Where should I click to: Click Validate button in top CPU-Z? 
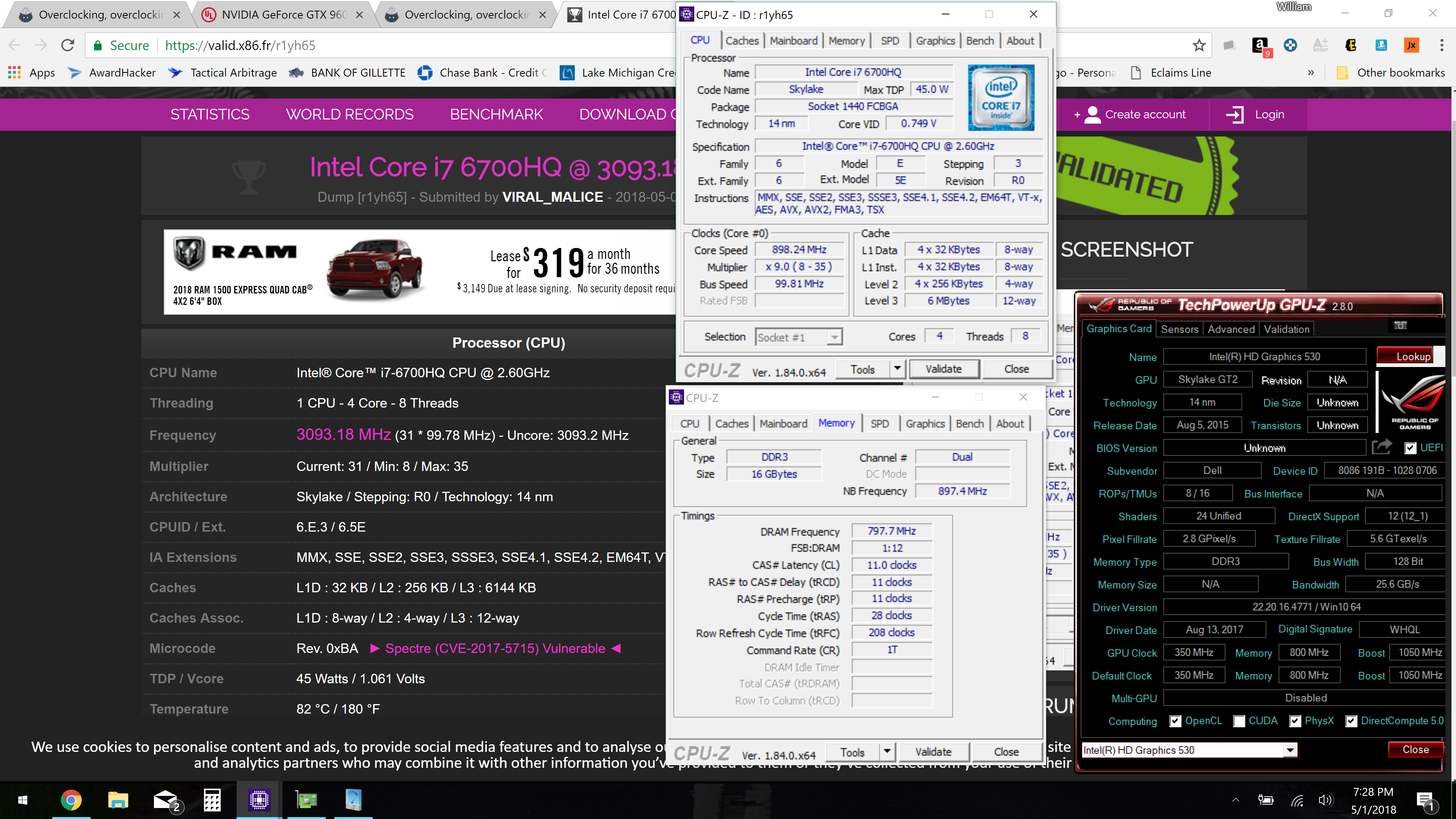[943, 369]
